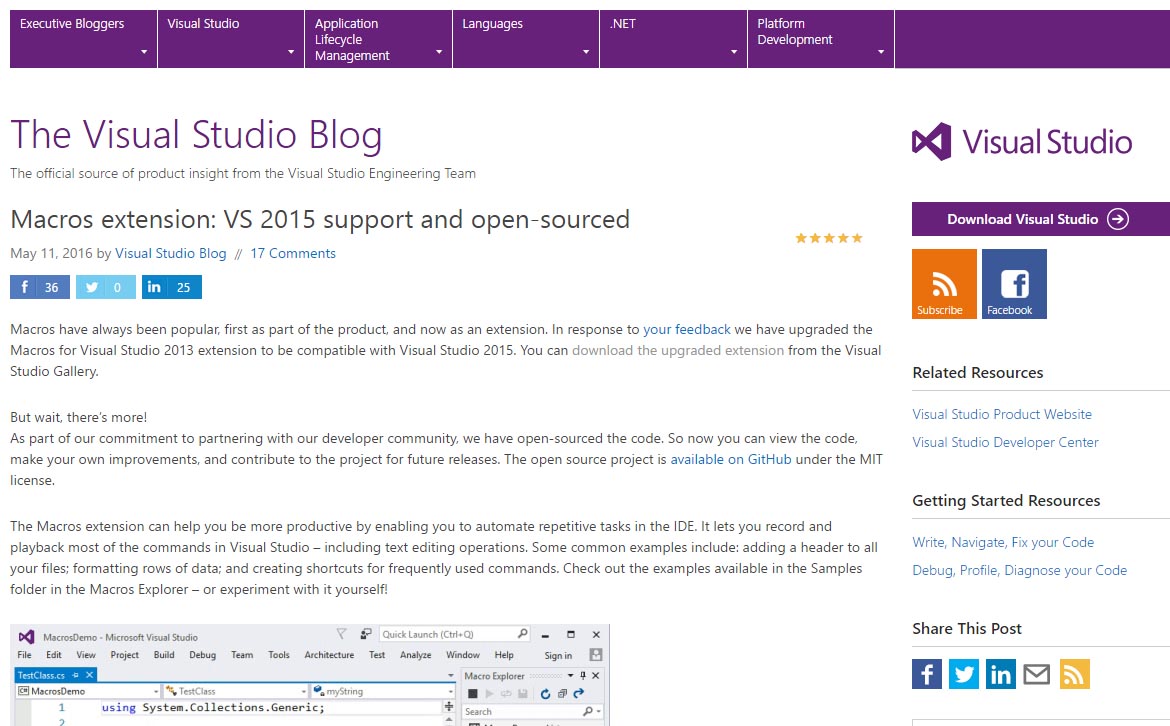Screen dimensions: 1170x726
Task: Click the orange RSS Subscribe tile
Action: tap(942, 283)
